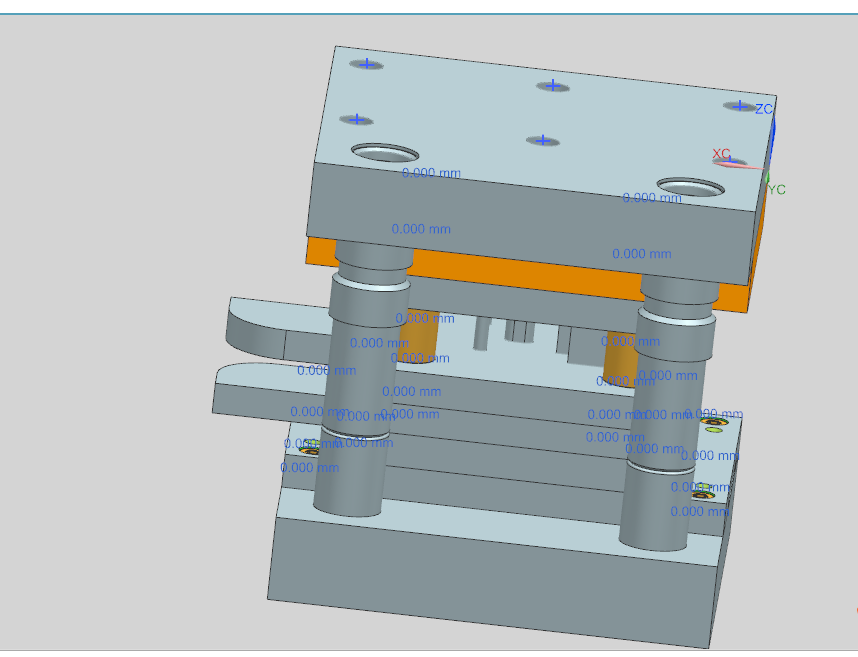Viewport: 858px width, 657px height.
Task: Click the 0.000 mm label beside right large hole
Action: pos(652,197)
